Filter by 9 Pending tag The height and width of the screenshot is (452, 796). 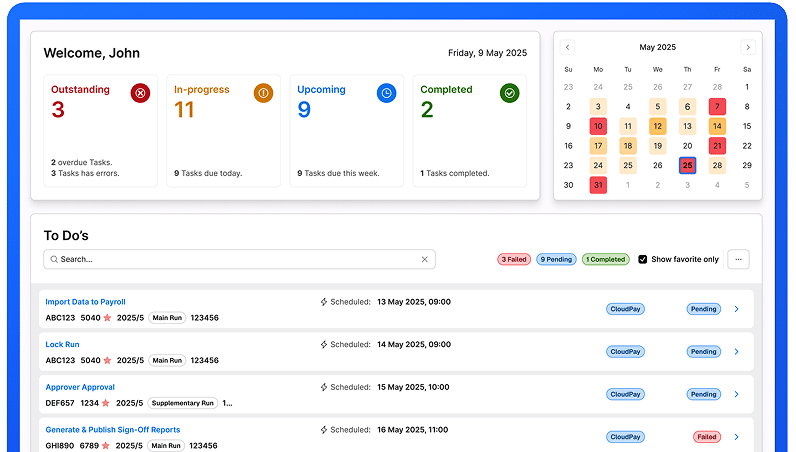pos(556,260)
